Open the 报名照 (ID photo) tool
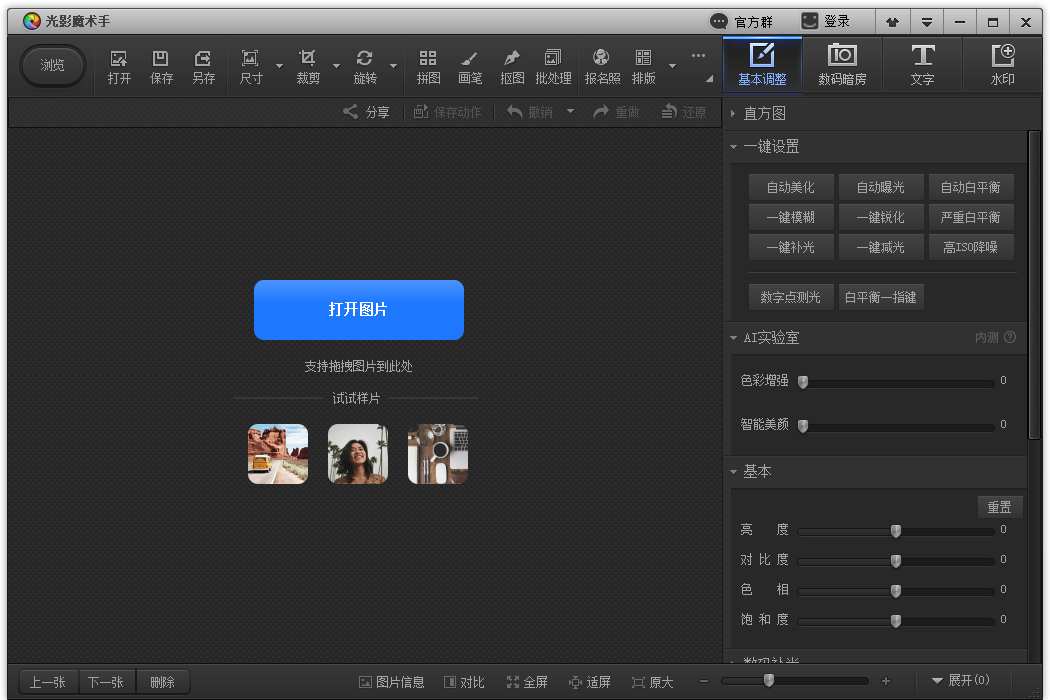1050x700 pixels. tap(602, 67)
